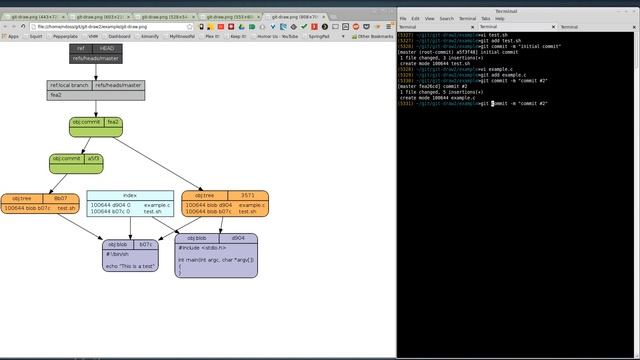
Task: Open the MyFitnessPal bookmark
Action: [179, 36]
